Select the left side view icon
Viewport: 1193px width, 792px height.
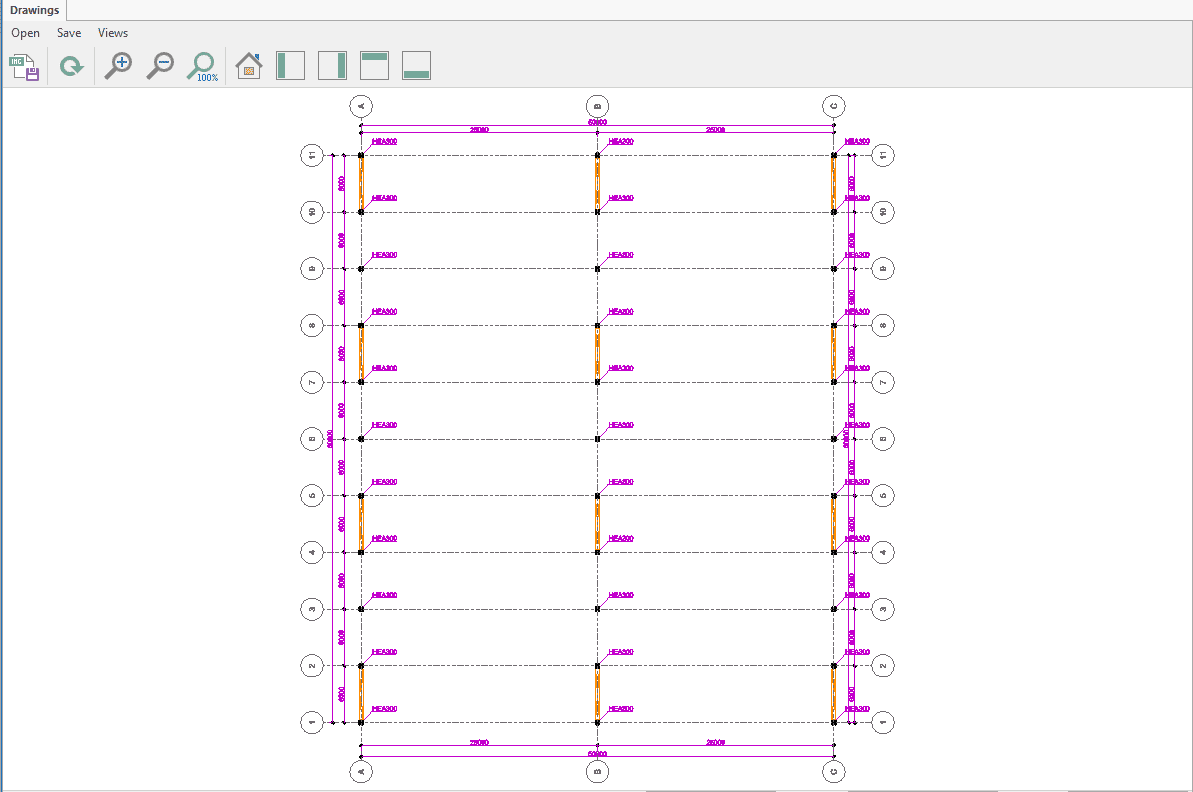(x=290, y=67)
